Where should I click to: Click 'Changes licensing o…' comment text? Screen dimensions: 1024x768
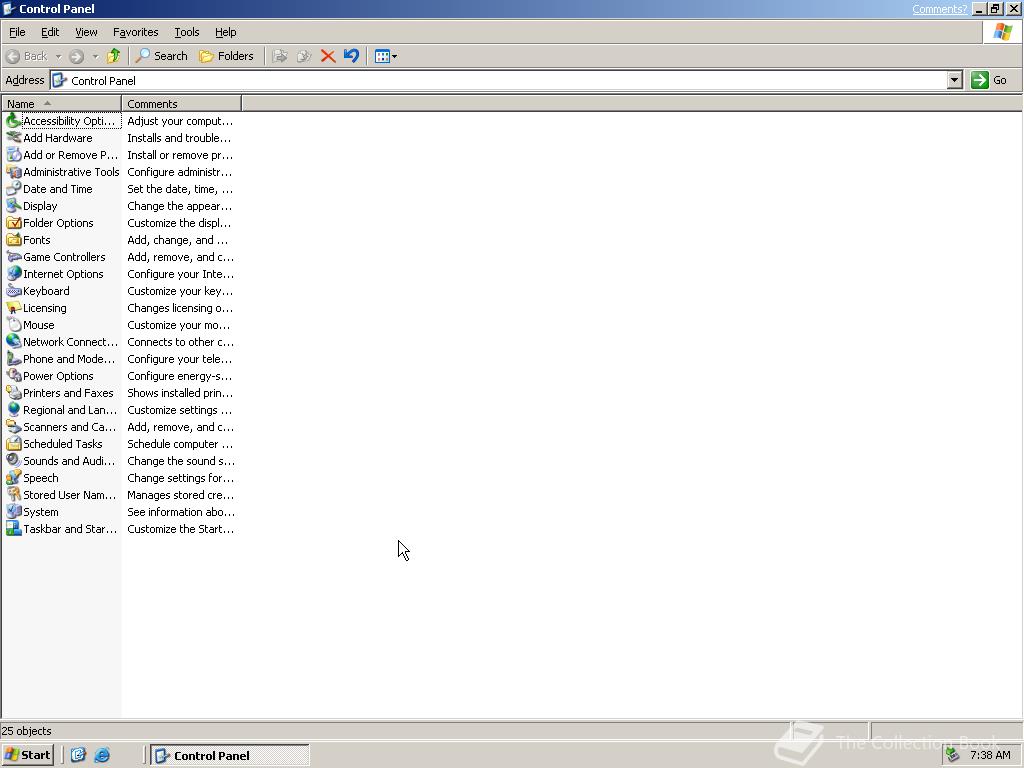(x=180, y=308)
